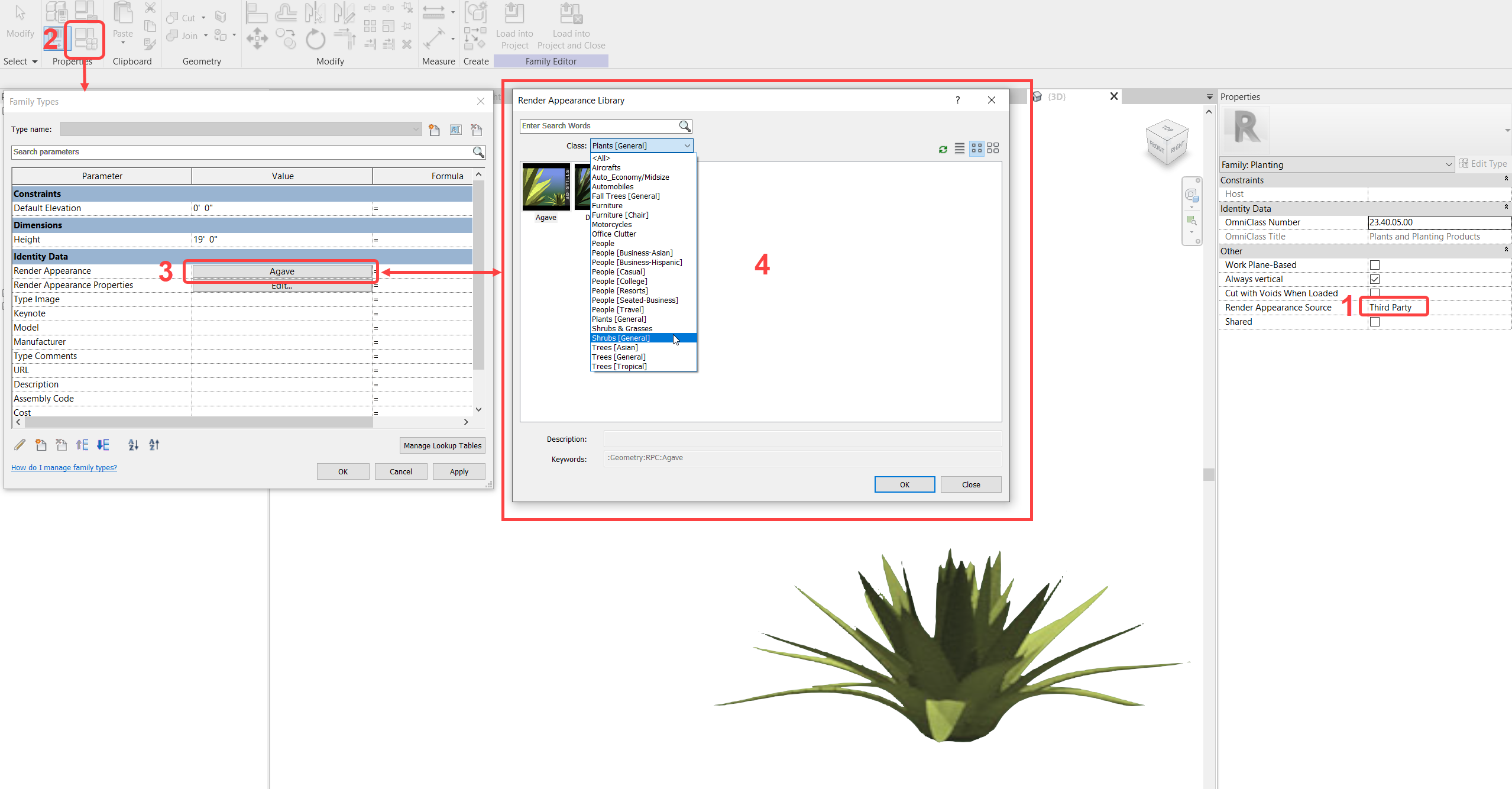The width and height of the screenshot is (1512, 789).
Task: Switch Render Appearance Library to list view
Action: point(959,149)
